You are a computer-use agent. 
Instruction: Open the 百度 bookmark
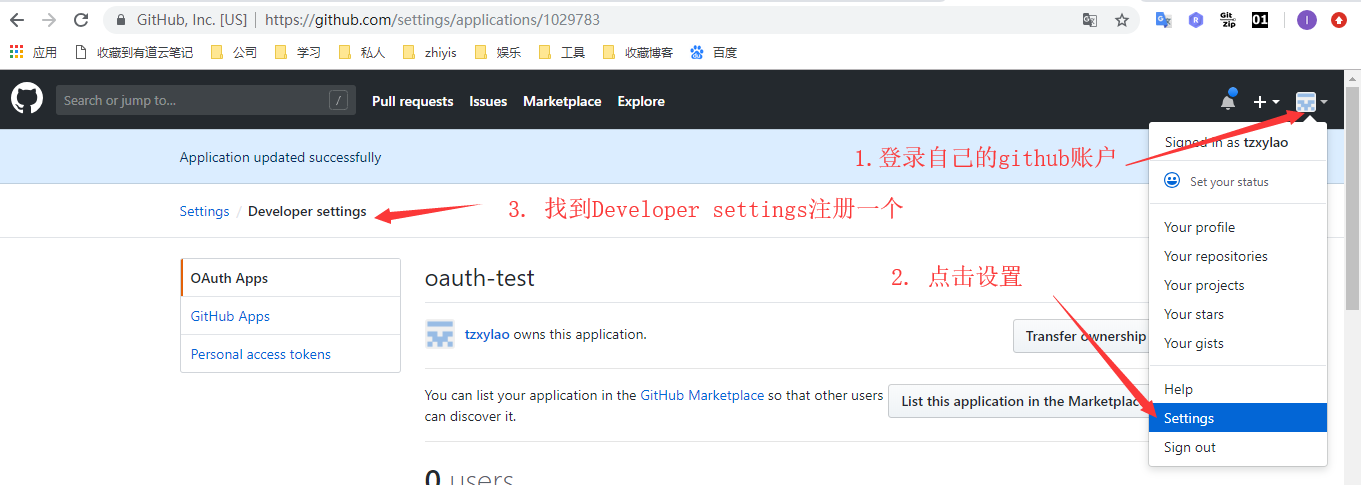click(713, 52)
